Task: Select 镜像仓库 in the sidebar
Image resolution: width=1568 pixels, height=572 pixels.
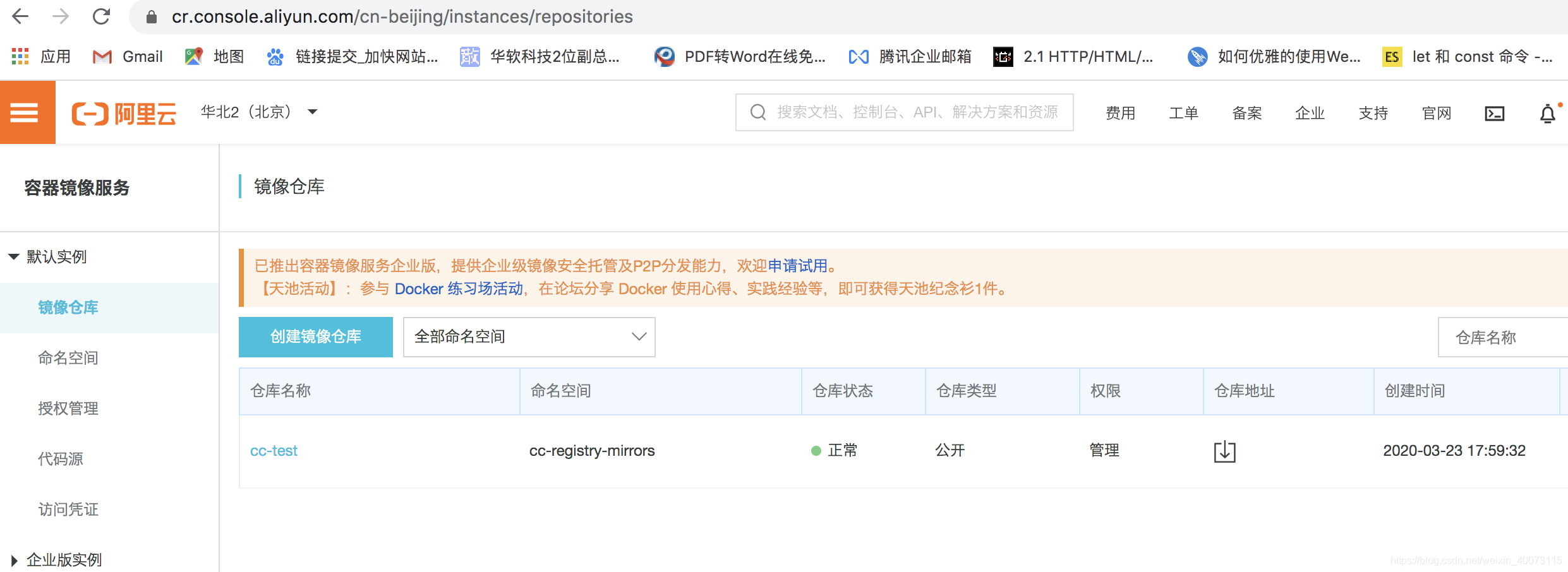Action: (x=68, y=307)
